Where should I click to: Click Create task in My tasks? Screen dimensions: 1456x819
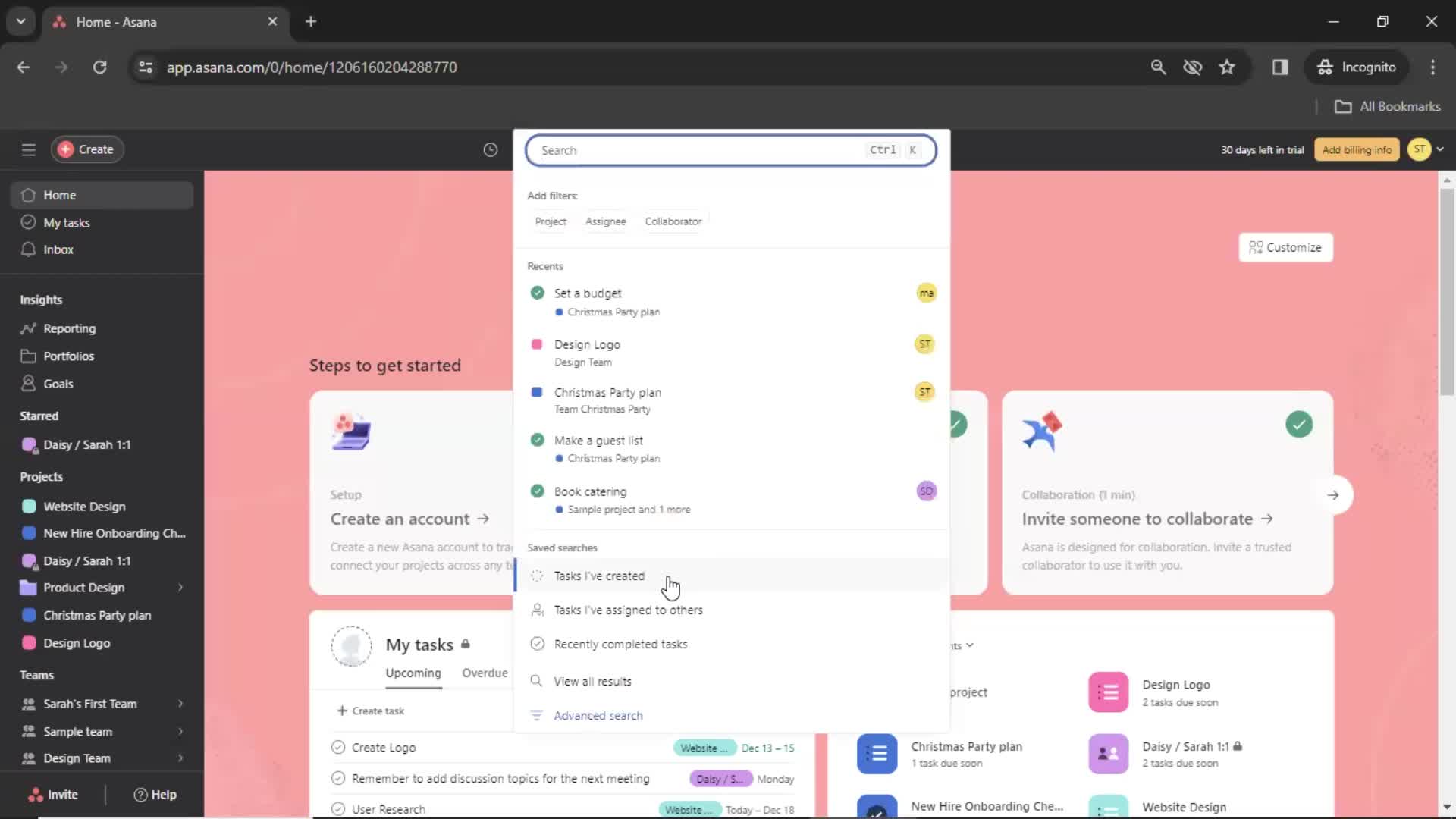370,711
